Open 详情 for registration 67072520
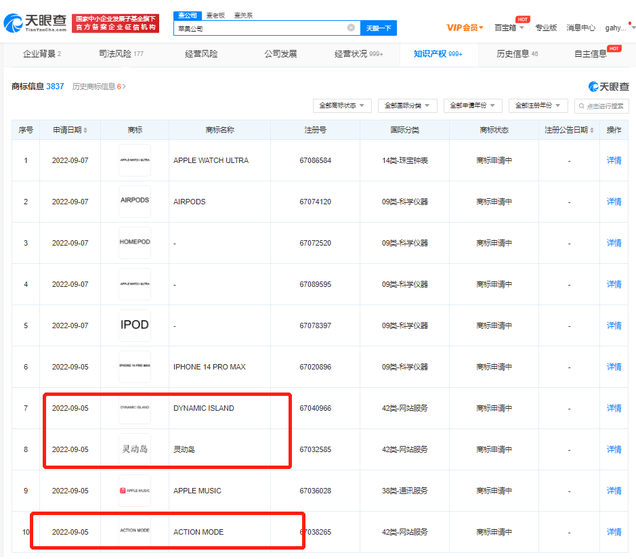636x559 pixels. 614,243
